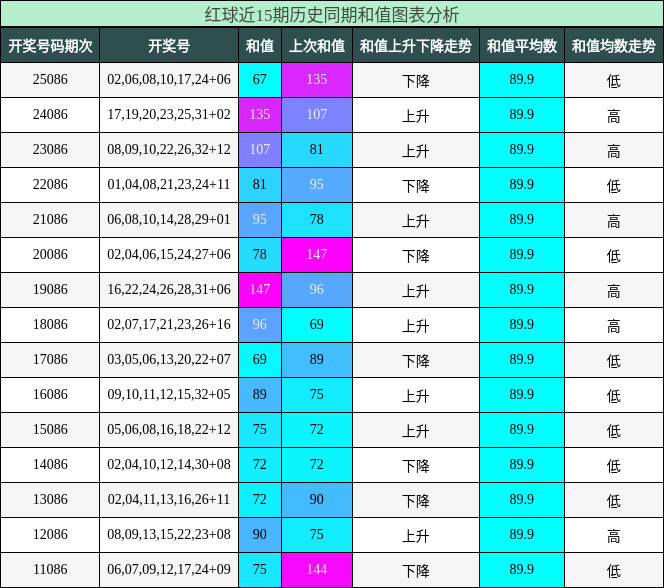The height and width of the screenshot is (588, 664).
Task: Click the 上次和值 cell 144 in row 11086
Action: (317, 570)
